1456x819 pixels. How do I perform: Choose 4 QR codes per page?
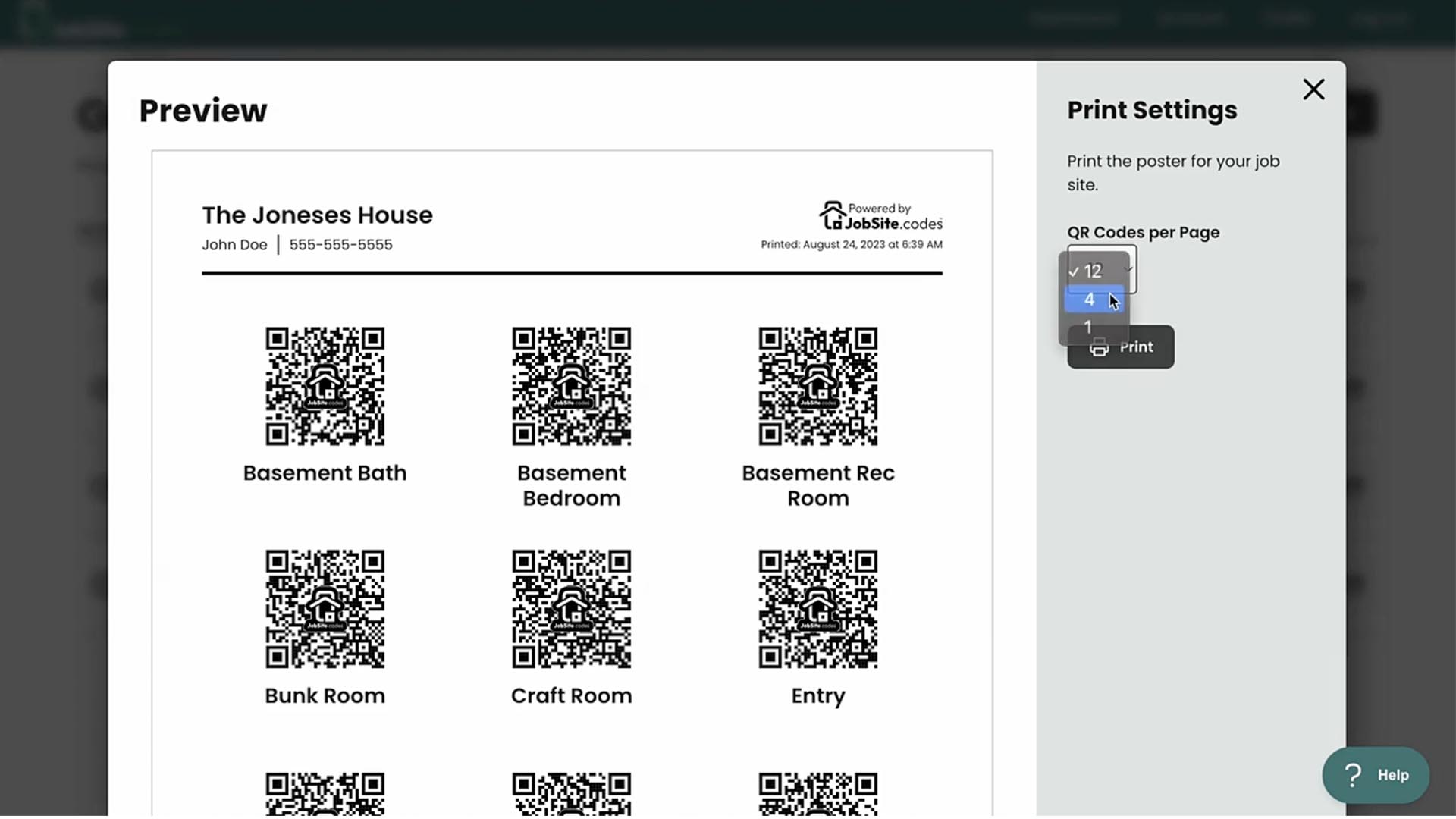(1094, 300)
